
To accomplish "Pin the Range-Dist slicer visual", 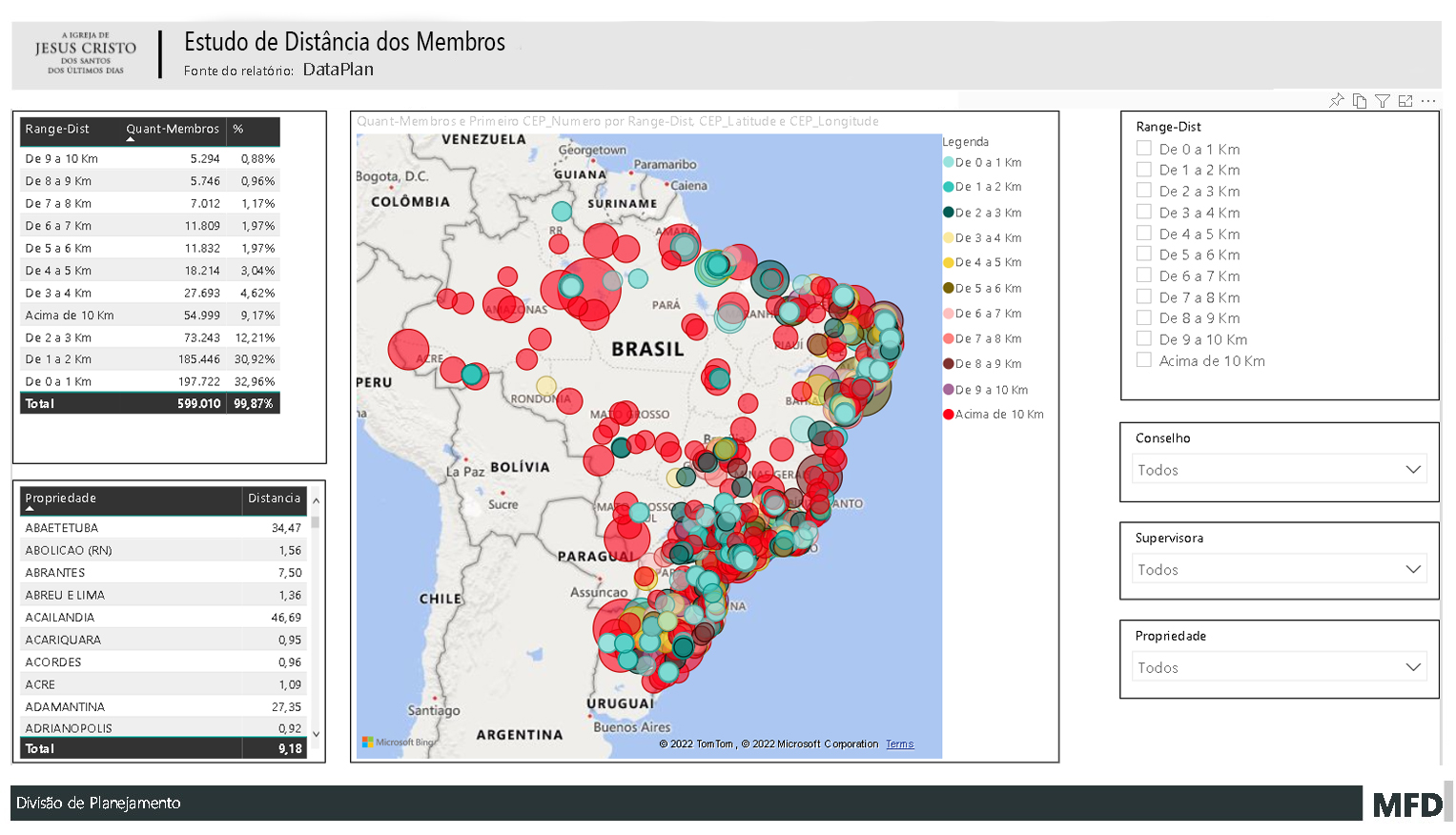I will [x=1337, y=101].
